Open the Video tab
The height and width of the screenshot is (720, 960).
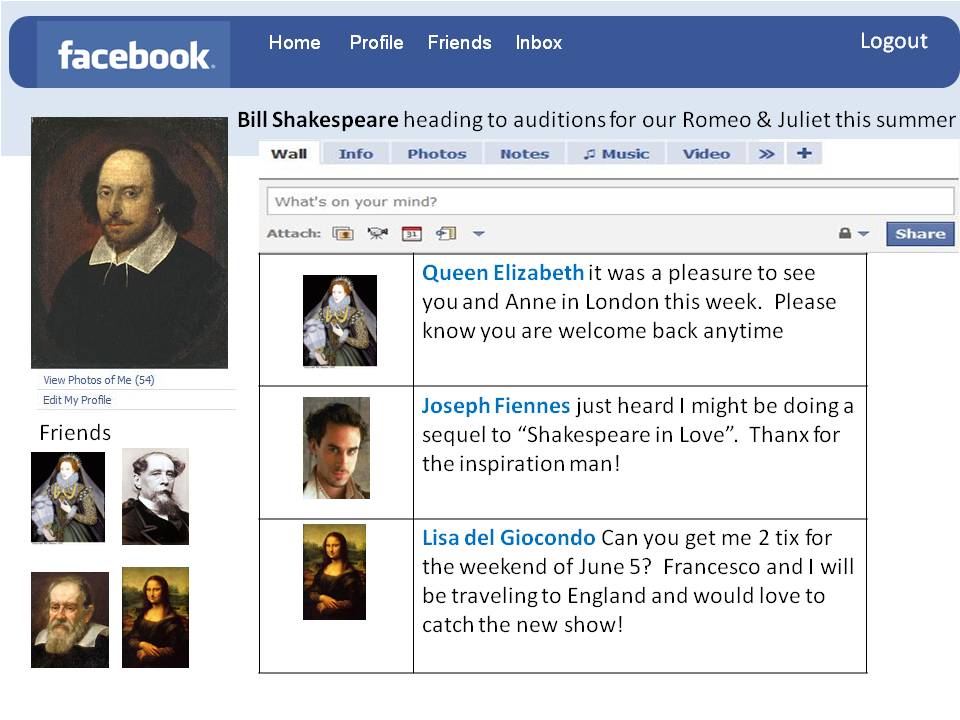click(707, 154)
